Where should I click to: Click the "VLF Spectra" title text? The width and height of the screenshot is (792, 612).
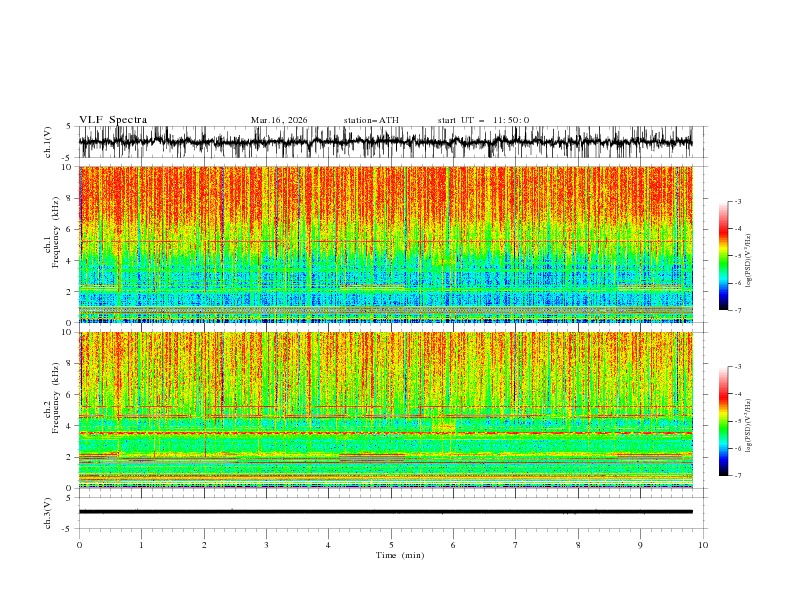(113, 120)
